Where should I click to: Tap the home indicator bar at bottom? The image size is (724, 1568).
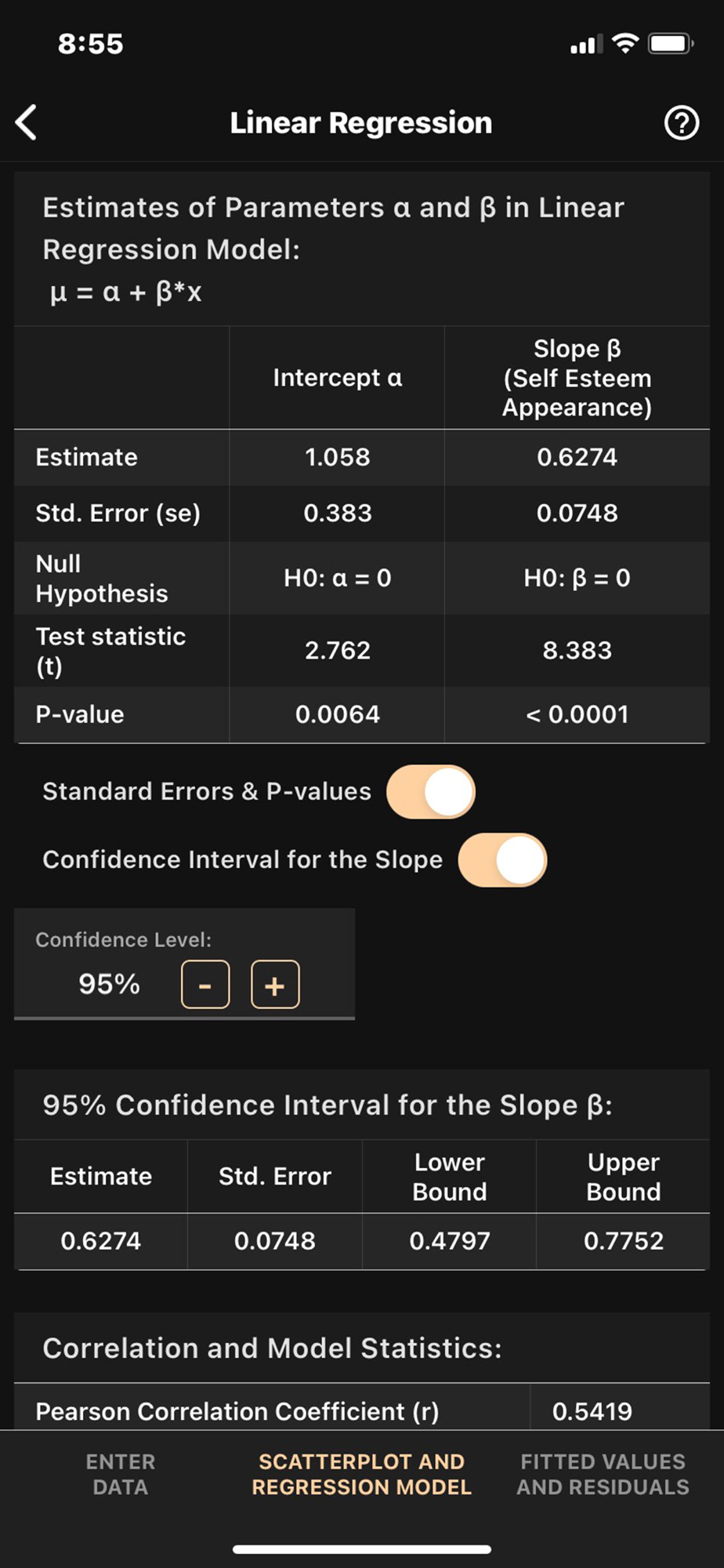point(361,1549)
